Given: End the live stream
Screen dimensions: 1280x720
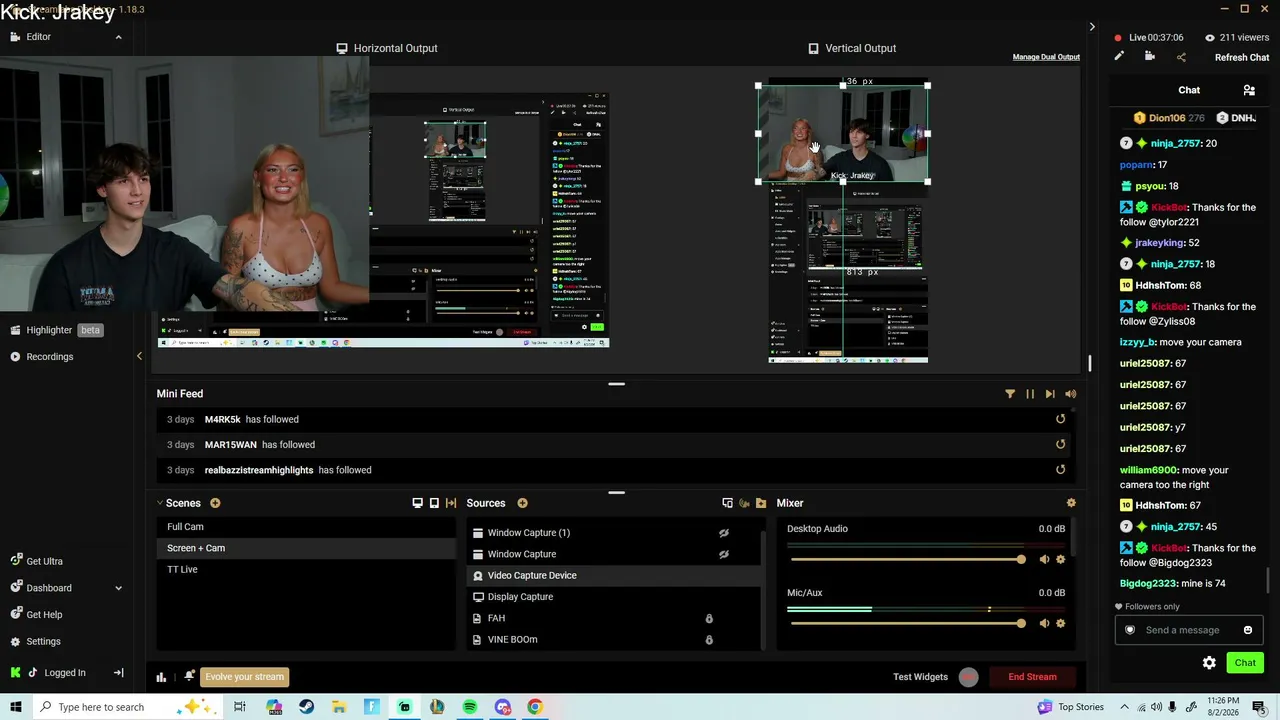Looking at the screenshot, I should pos(1032,677).
